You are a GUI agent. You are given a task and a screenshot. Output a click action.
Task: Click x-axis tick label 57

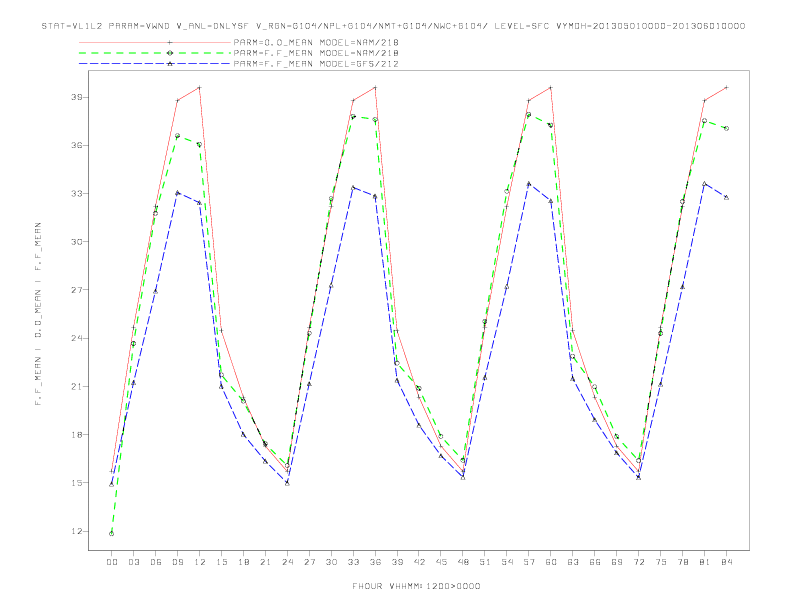pyautogui.click(x=529, y=562)
